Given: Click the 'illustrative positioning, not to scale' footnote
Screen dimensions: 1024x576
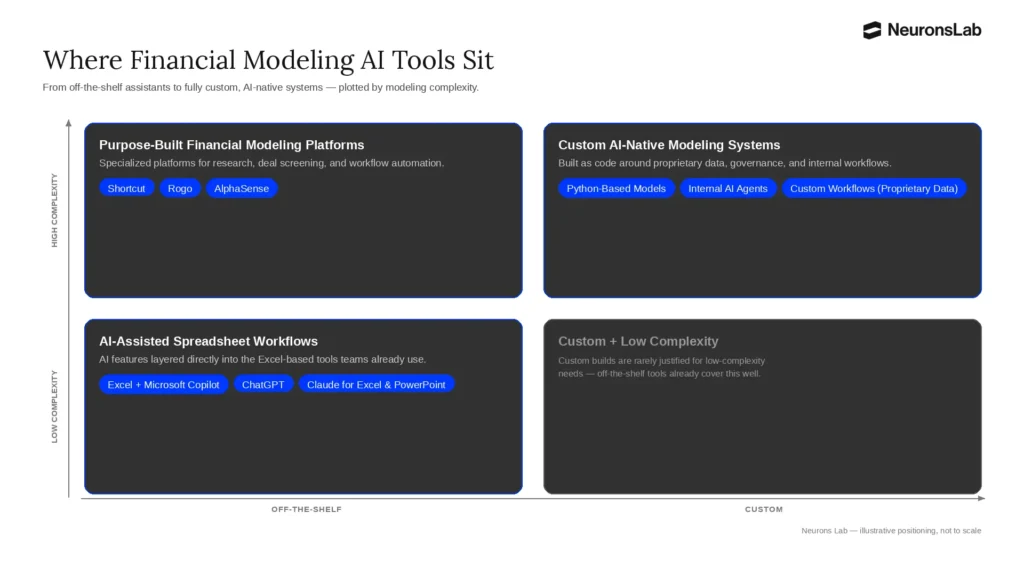Looking at the screenshot, I should (891, 531).
